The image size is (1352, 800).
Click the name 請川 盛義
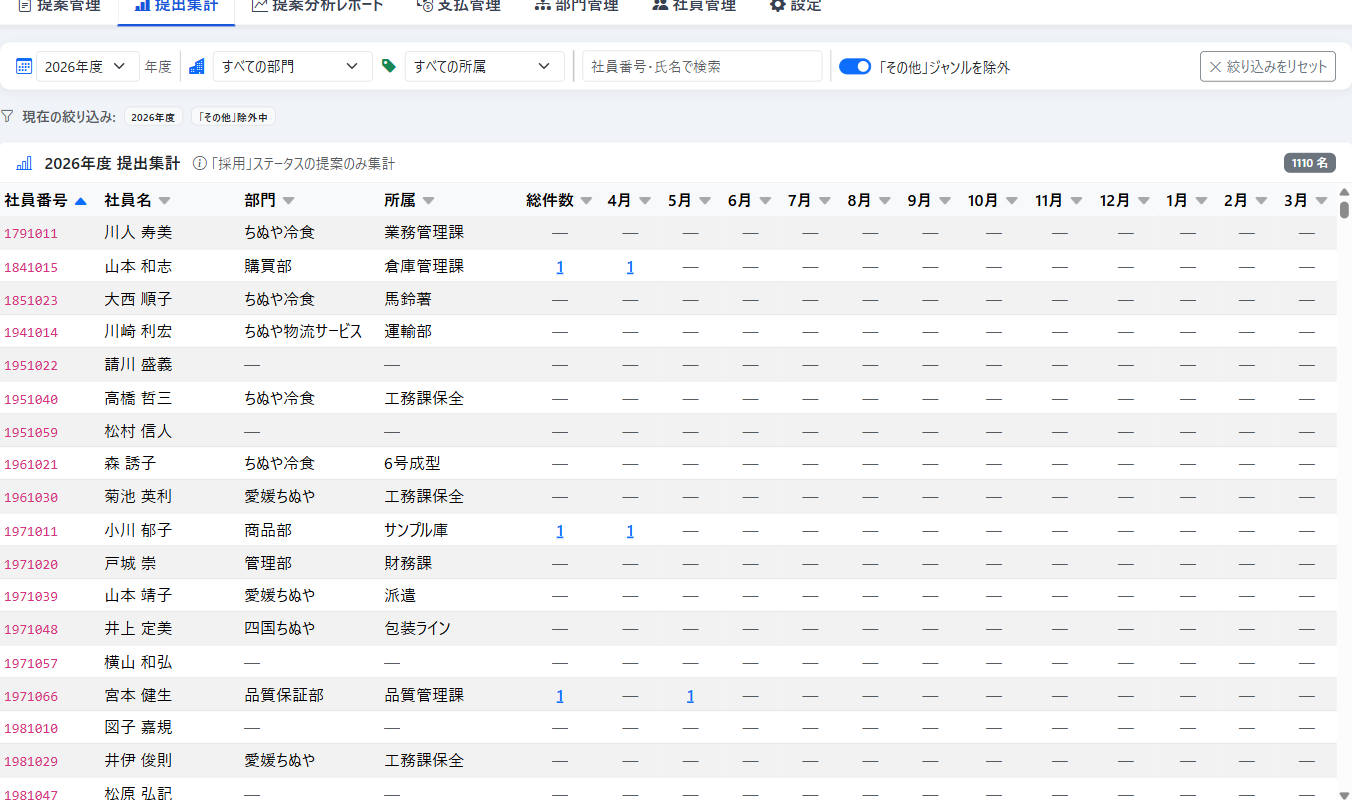(x=138, y=365)
